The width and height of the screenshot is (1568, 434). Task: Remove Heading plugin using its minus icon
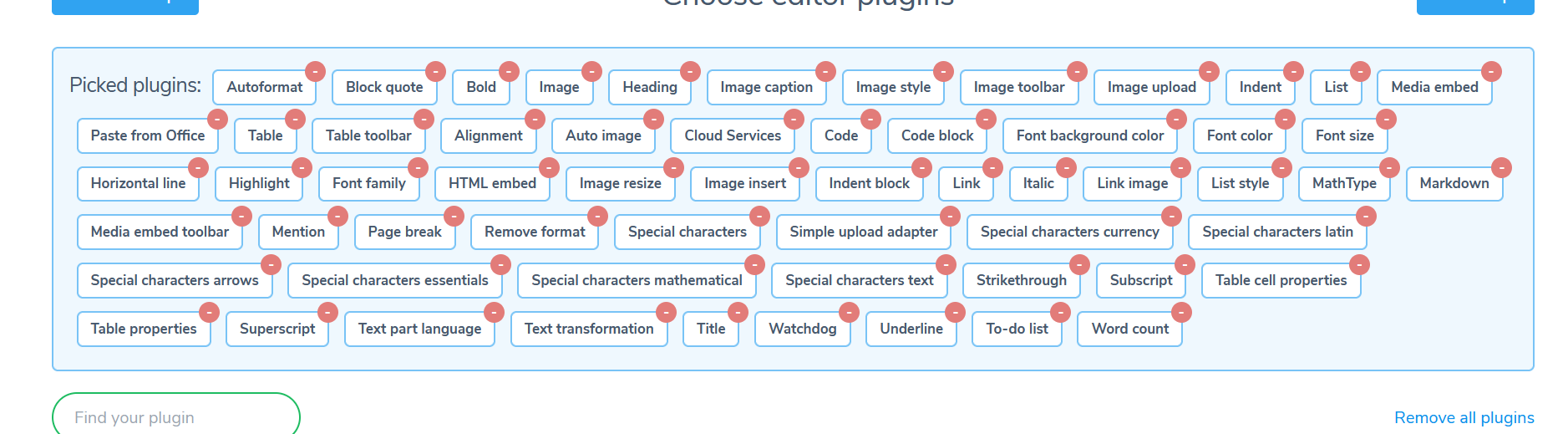tap(690, 71)
